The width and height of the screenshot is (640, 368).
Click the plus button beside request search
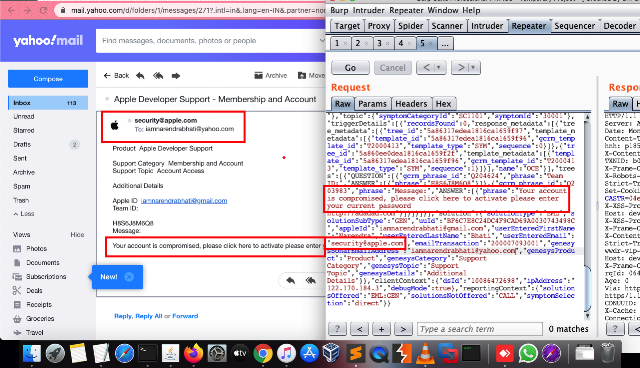coord(381,329)
